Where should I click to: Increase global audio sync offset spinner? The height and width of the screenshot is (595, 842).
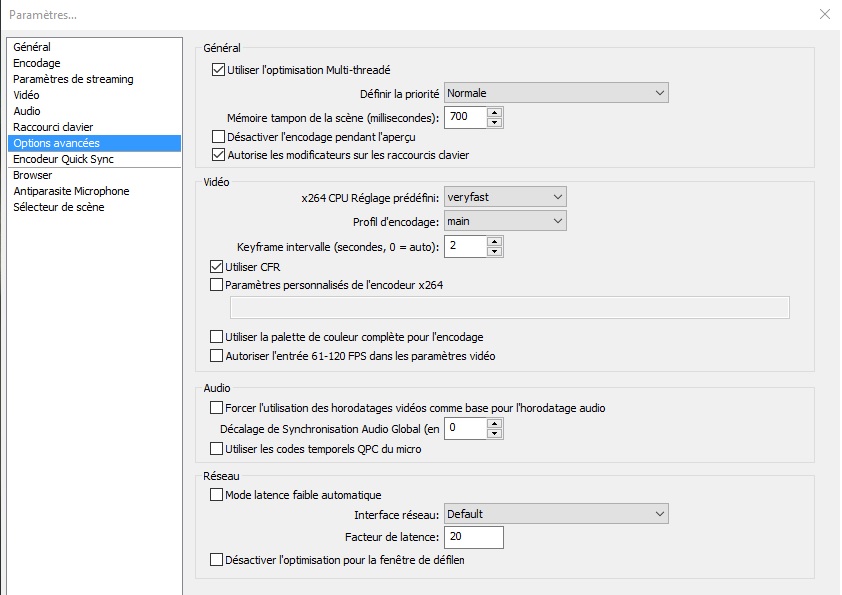(495, 423)
